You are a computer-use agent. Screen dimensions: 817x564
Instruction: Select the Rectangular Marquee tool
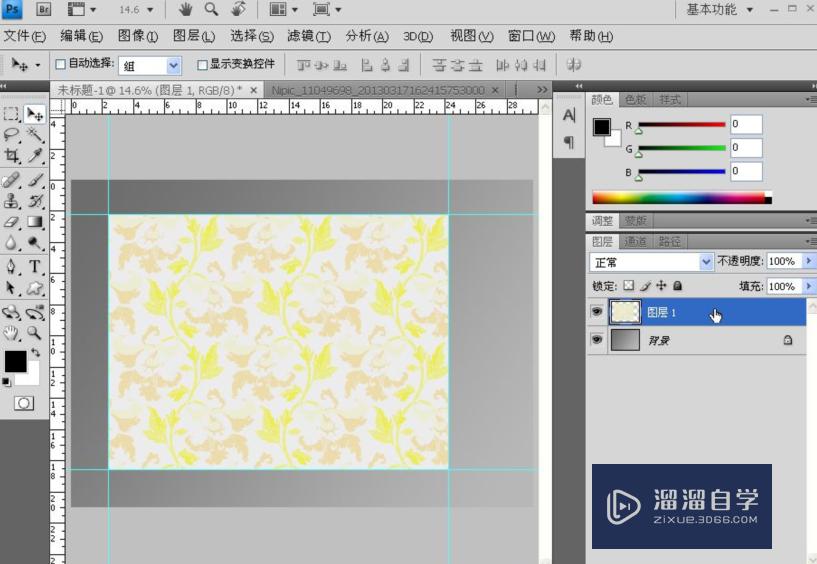click(12, 114)
